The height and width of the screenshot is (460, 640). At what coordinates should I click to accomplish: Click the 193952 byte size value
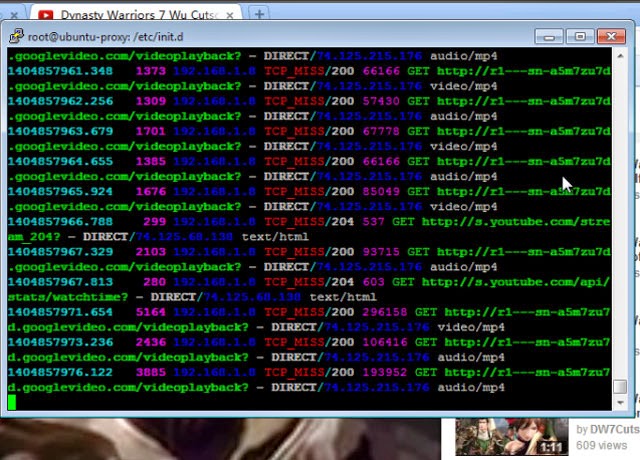(x=385, y=372)
